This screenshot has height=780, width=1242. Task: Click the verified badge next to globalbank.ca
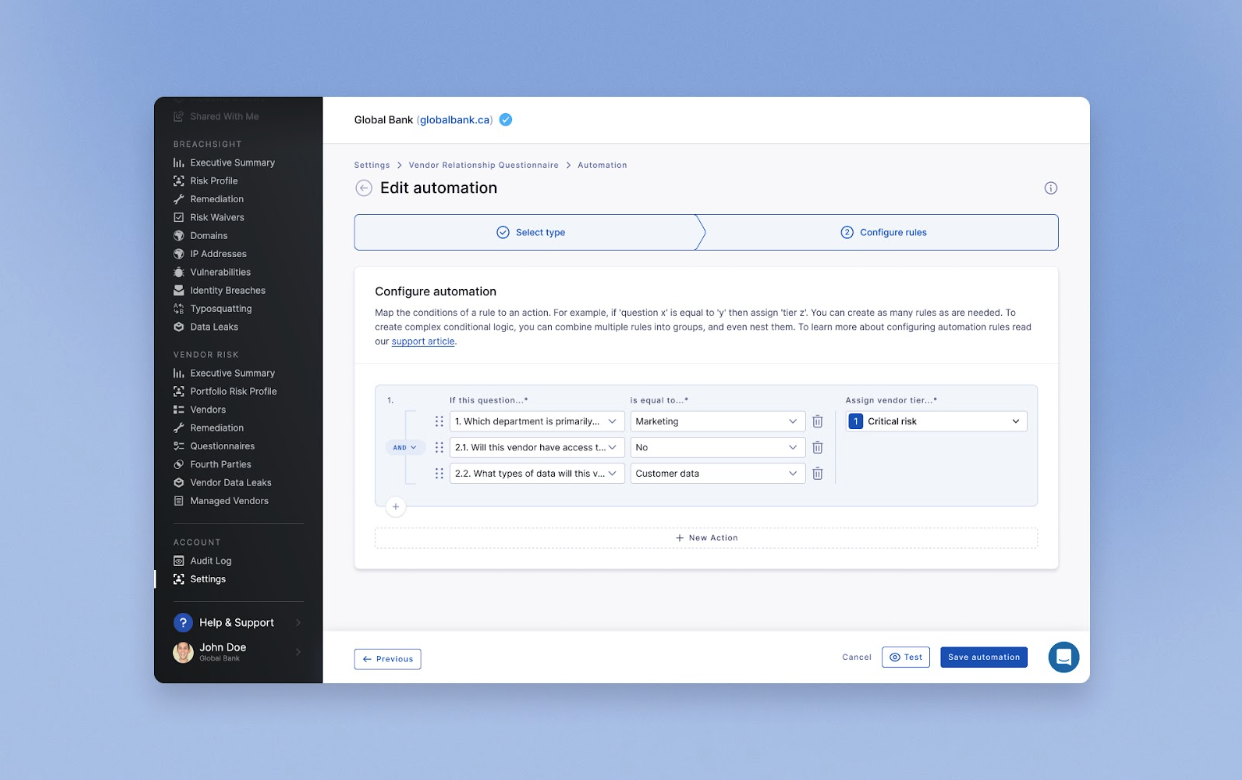(506, 120)
